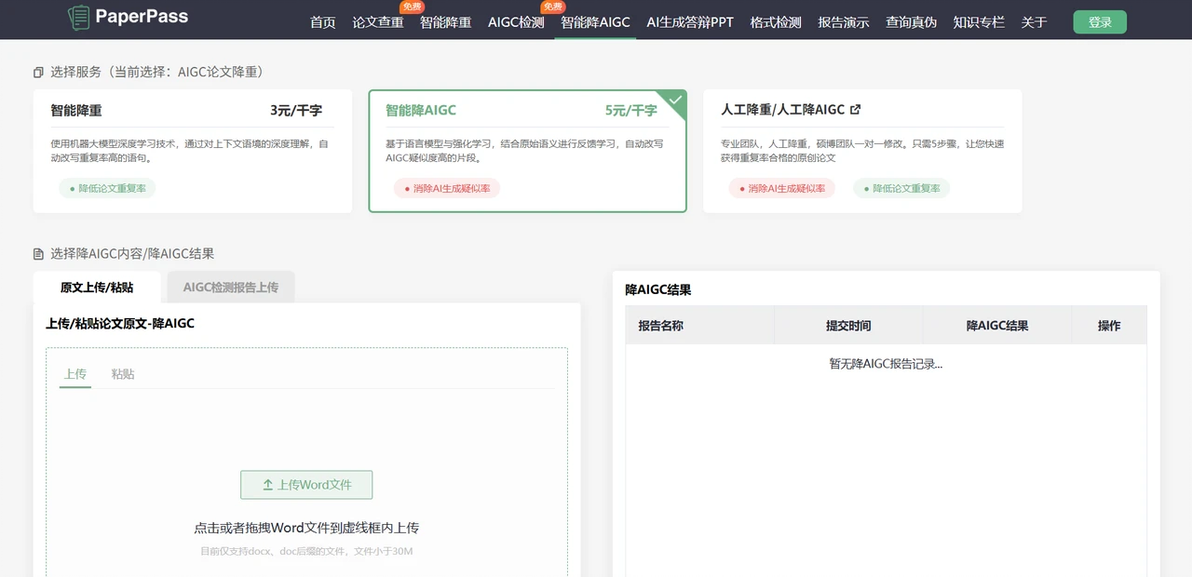
Task: Click the selected checkmark on 智能降AIGC card
Action: [674, 100]
